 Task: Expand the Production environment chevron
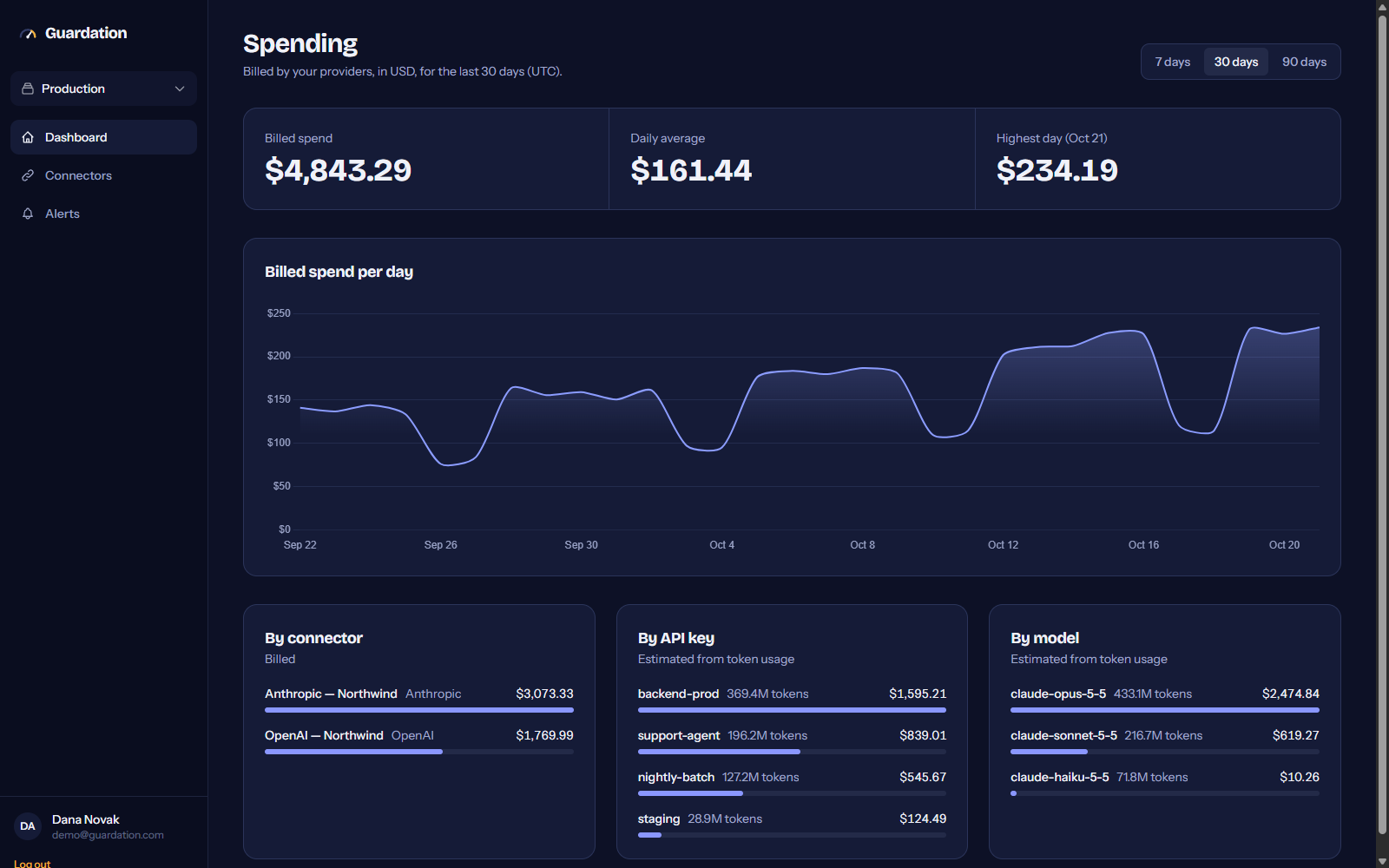tap(180, 89)
